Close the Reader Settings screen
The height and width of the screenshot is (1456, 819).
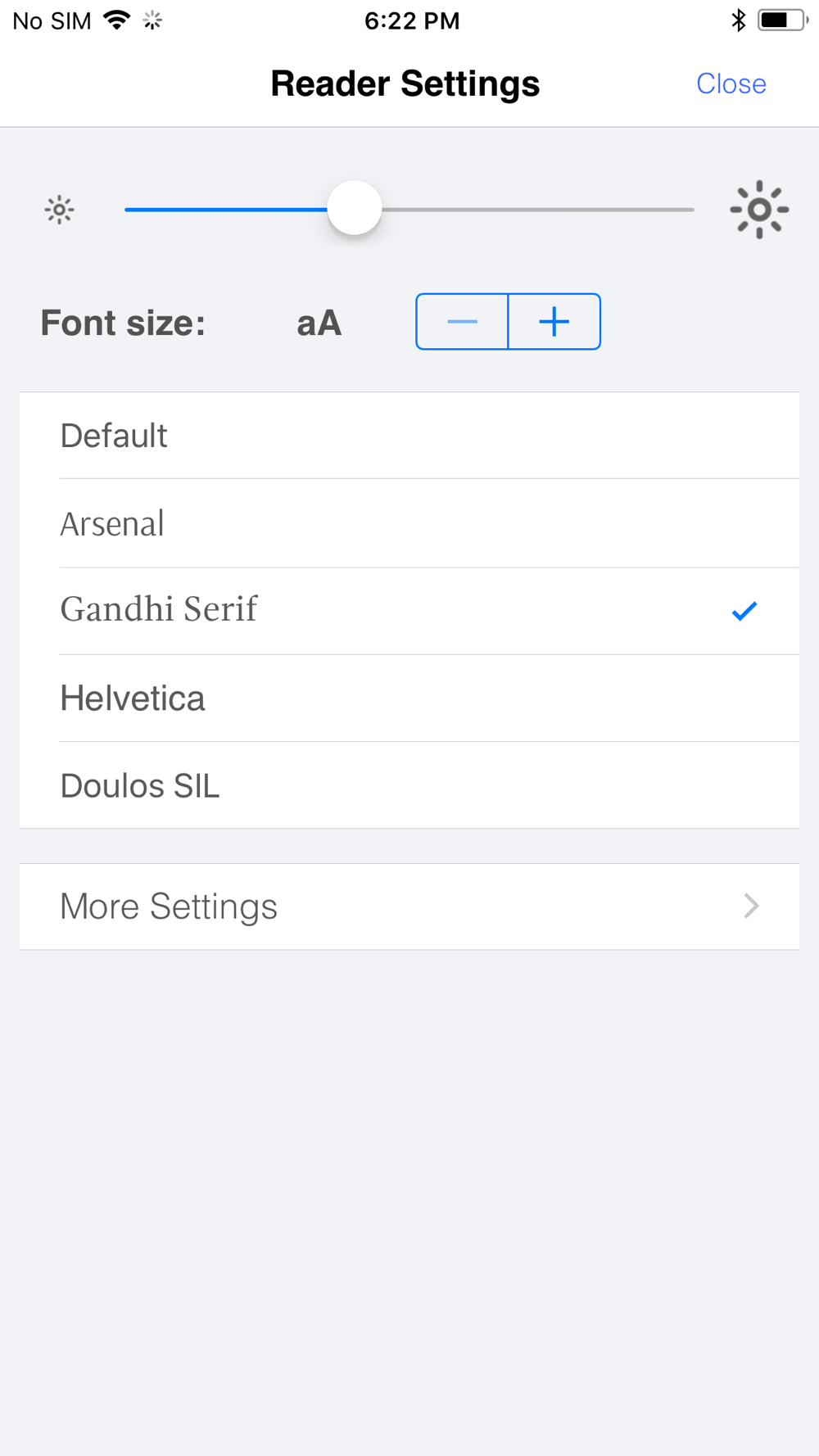point(731,84)
